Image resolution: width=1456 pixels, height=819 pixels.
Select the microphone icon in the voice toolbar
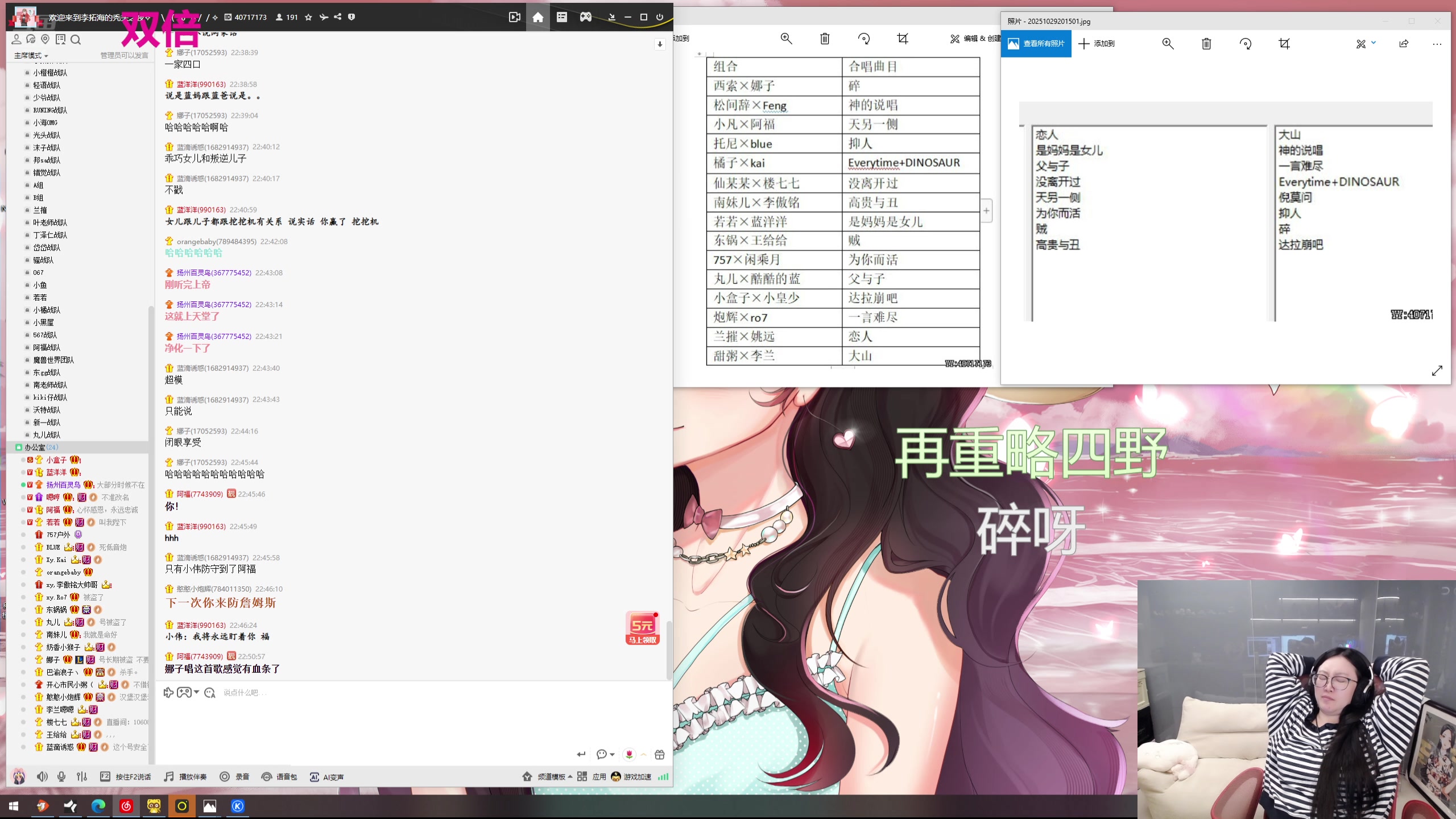coord(61,776)
